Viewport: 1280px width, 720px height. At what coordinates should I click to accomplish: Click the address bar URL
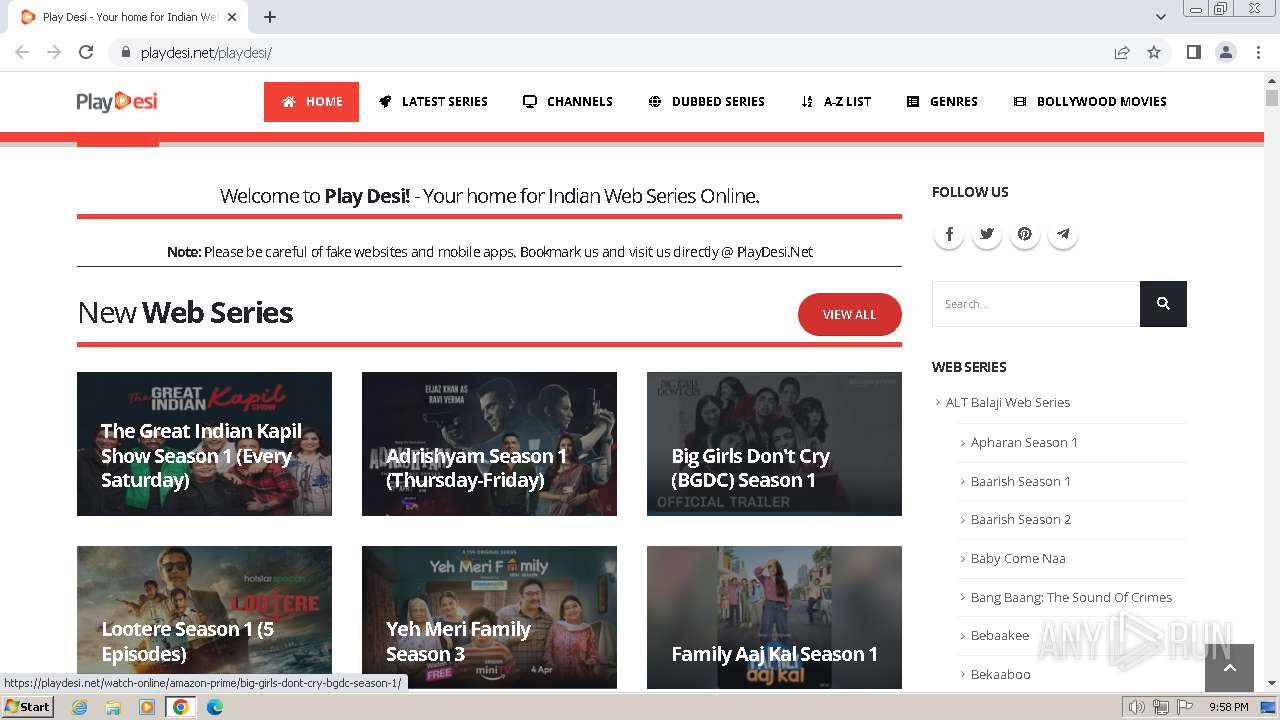coord(206,52)
